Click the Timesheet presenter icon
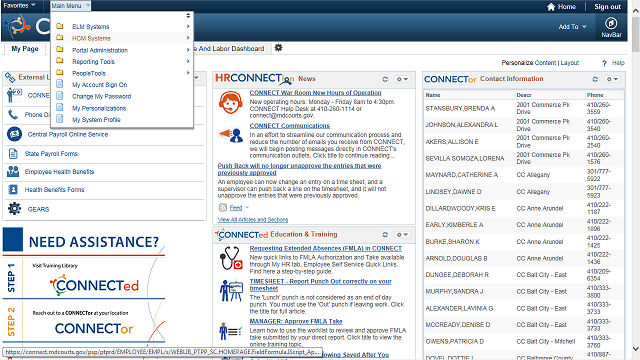This screenshot has height=360, width=640. point(231,291)
